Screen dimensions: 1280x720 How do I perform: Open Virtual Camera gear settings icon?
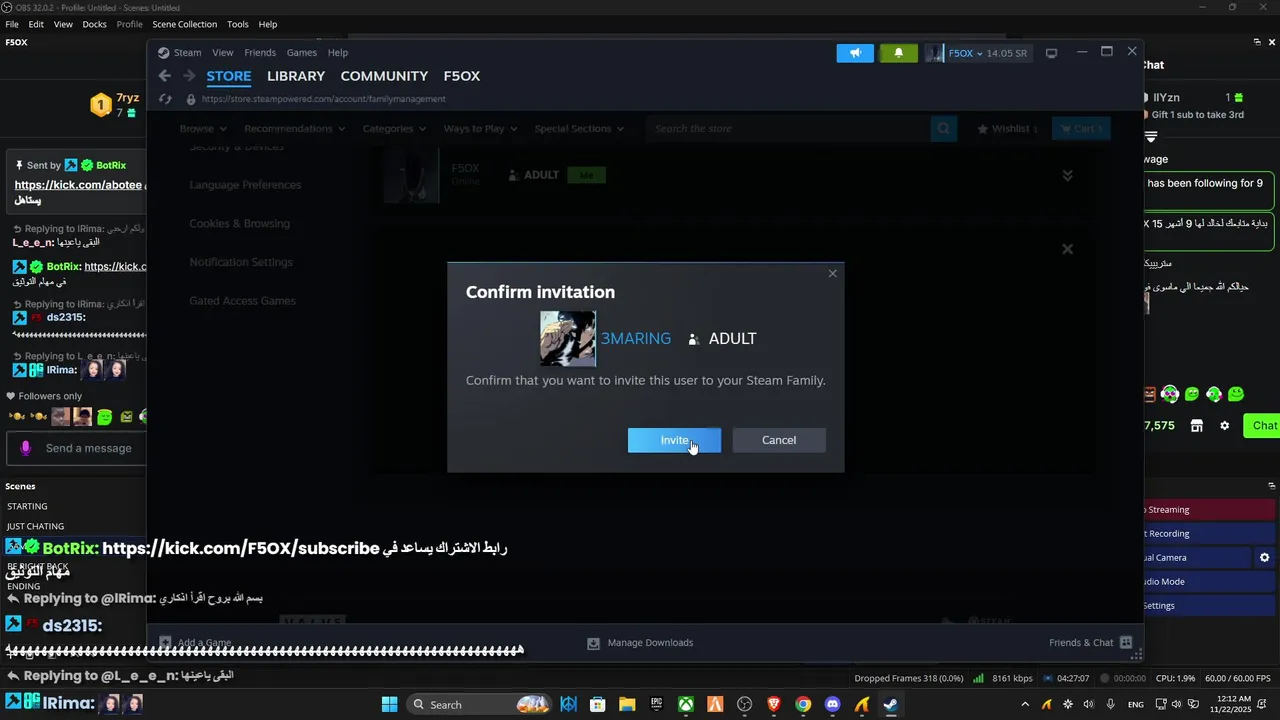click(1264, 558)
